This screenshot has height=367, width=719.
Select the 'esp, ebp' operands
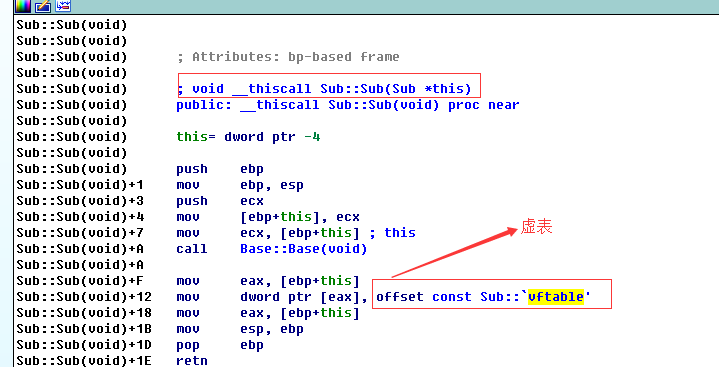click(x=272, y=329)
